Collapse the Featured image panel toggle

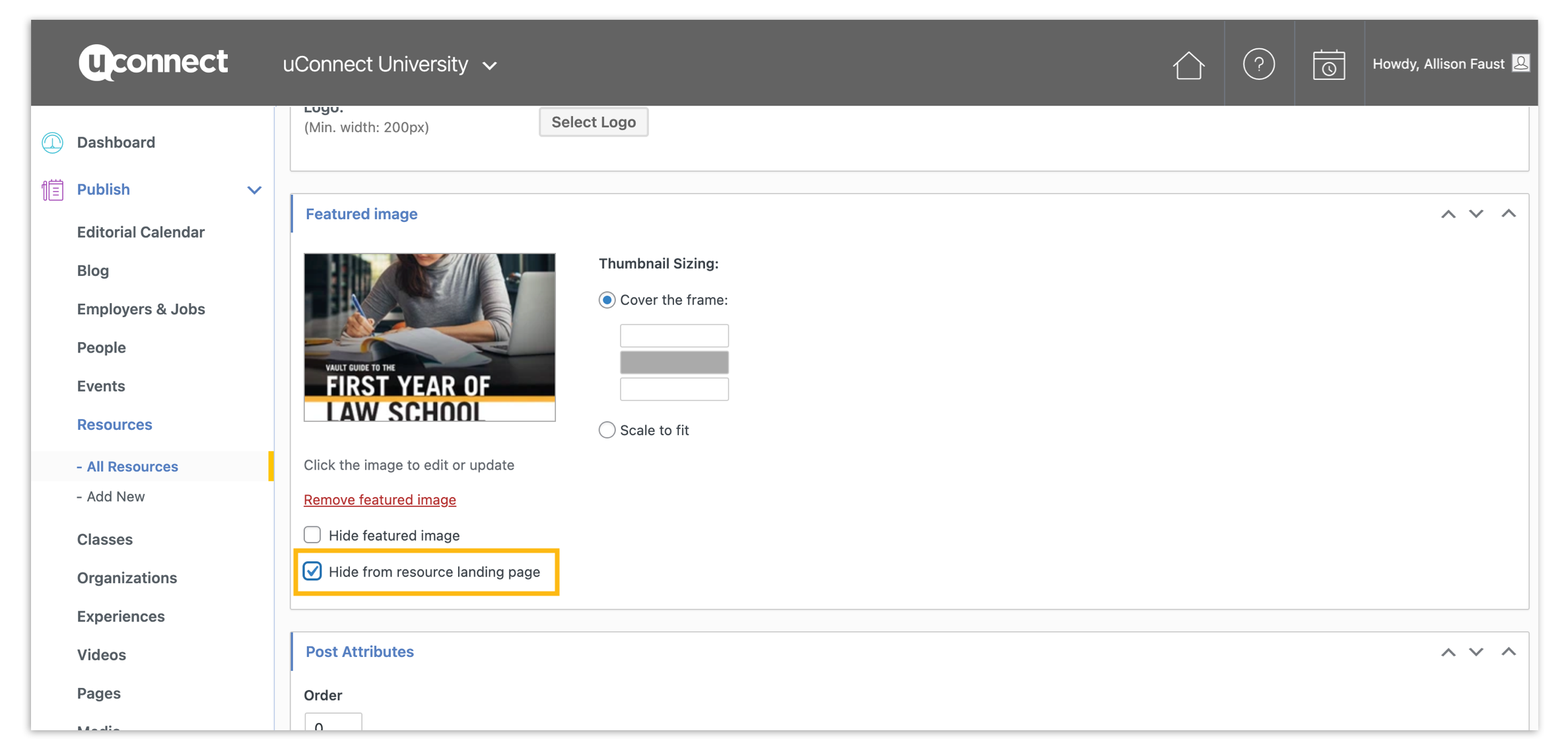1509,214
